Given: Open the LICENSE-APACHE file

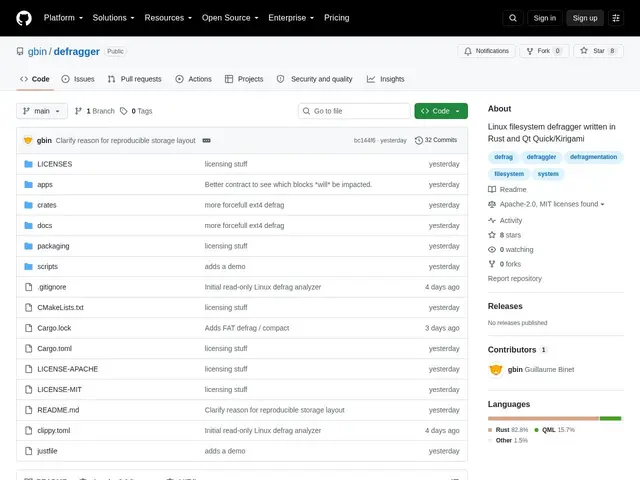Looking at the screenshot, I should pyautogui.click(x=68, y=369).
